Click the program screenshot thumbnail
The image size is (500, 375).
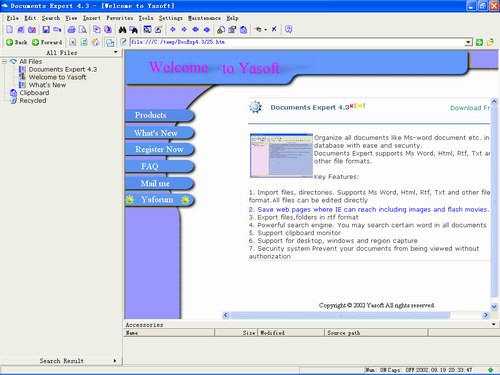click(x=281, y=155)
